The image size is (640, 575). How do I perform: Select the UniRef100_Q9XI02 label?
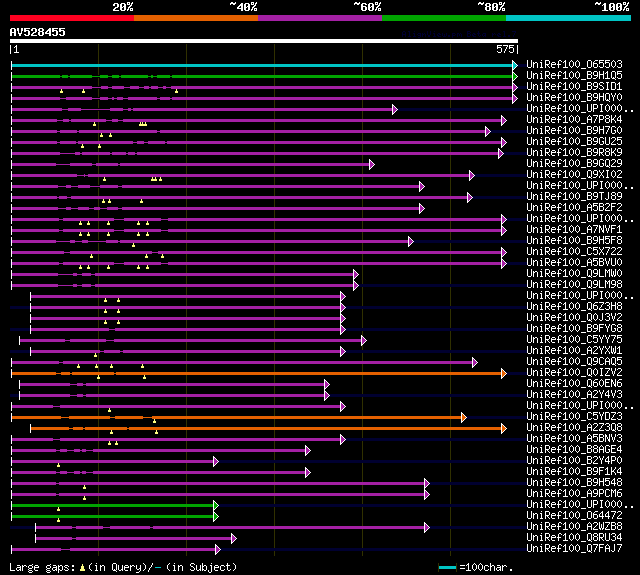click(574, 175)
